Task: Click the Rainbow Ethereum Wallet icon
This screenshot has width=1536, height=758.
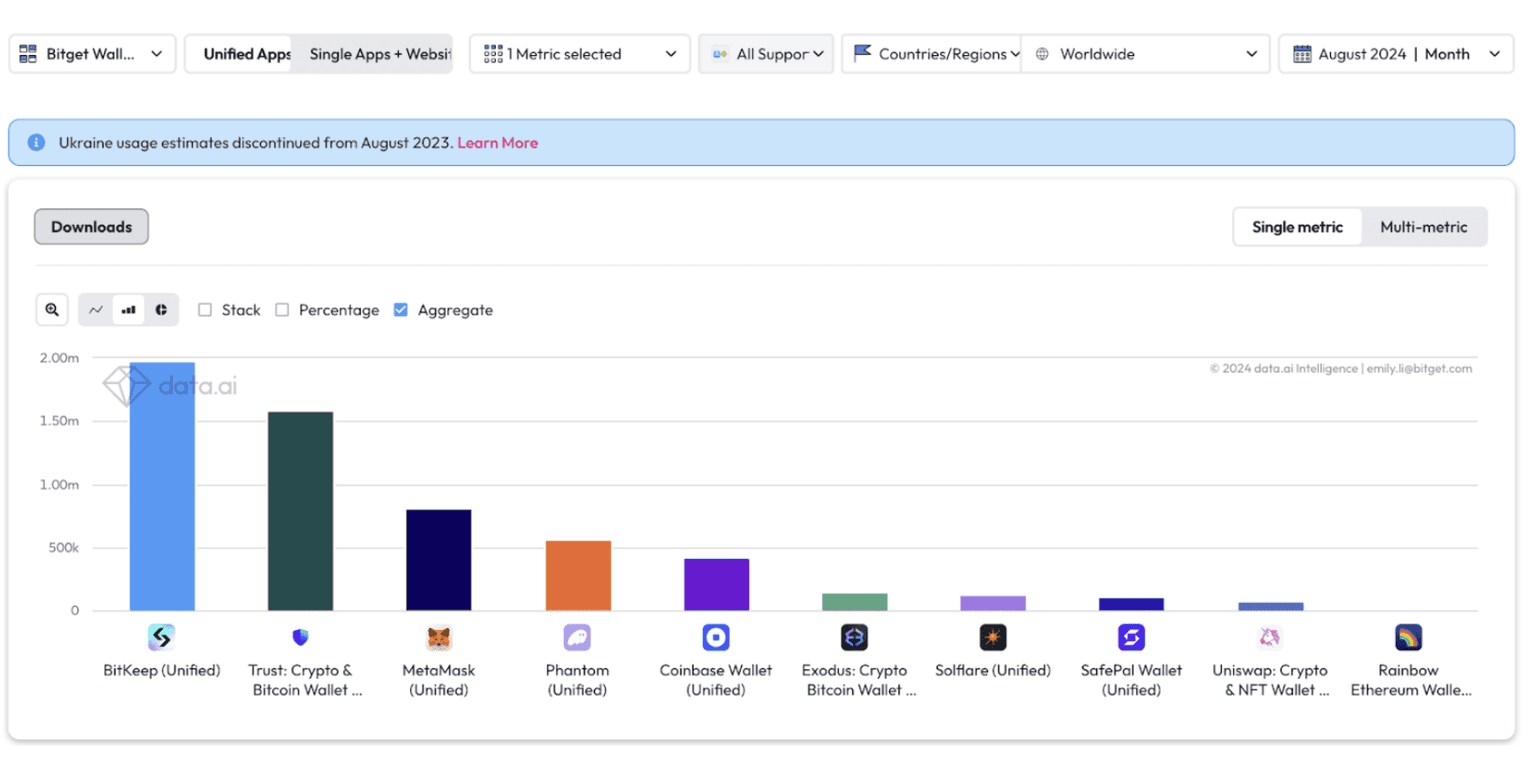Action: tap(1408, 637)
